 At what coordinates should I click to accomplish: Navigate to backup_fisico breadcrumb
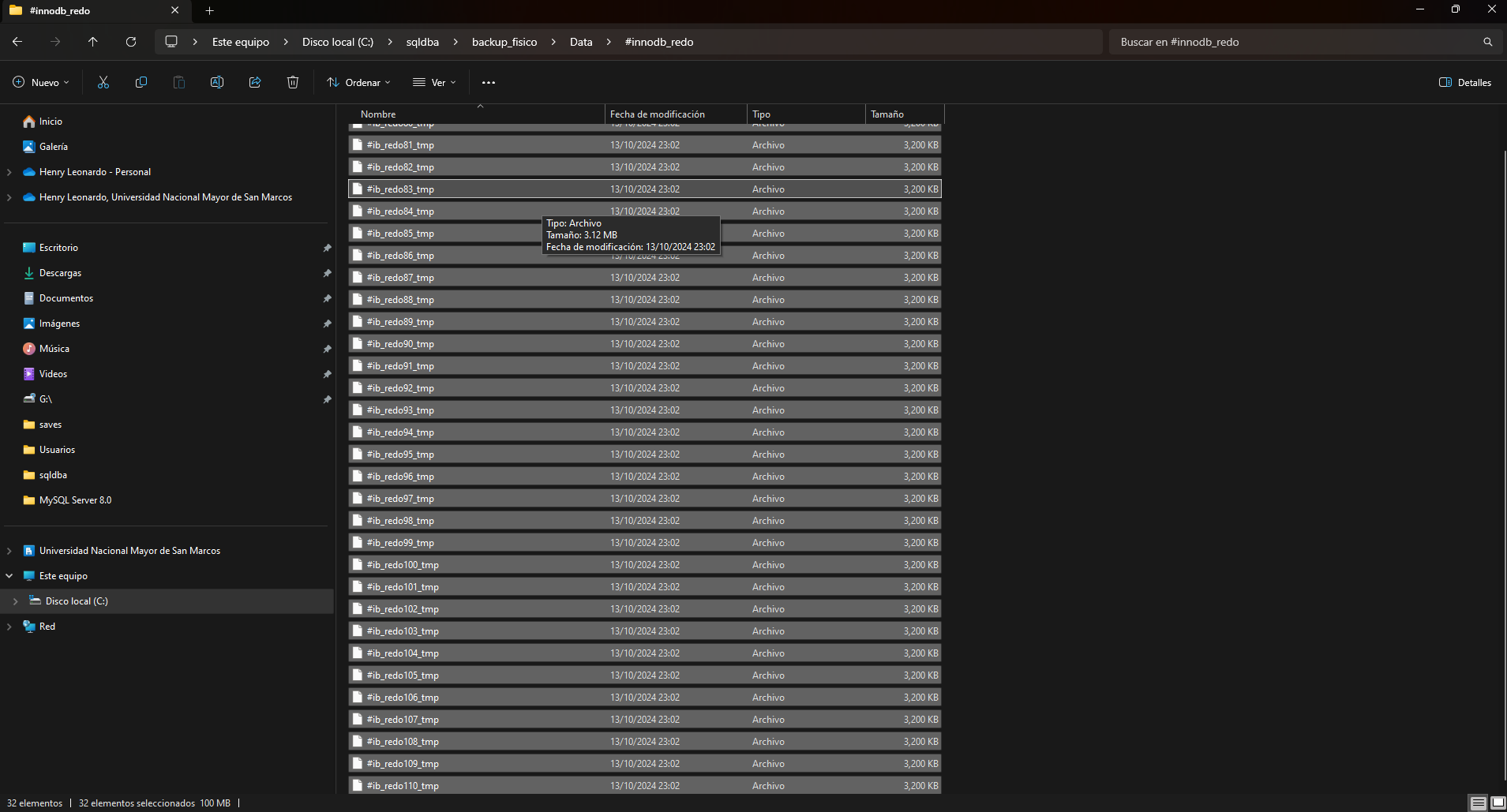504,42
